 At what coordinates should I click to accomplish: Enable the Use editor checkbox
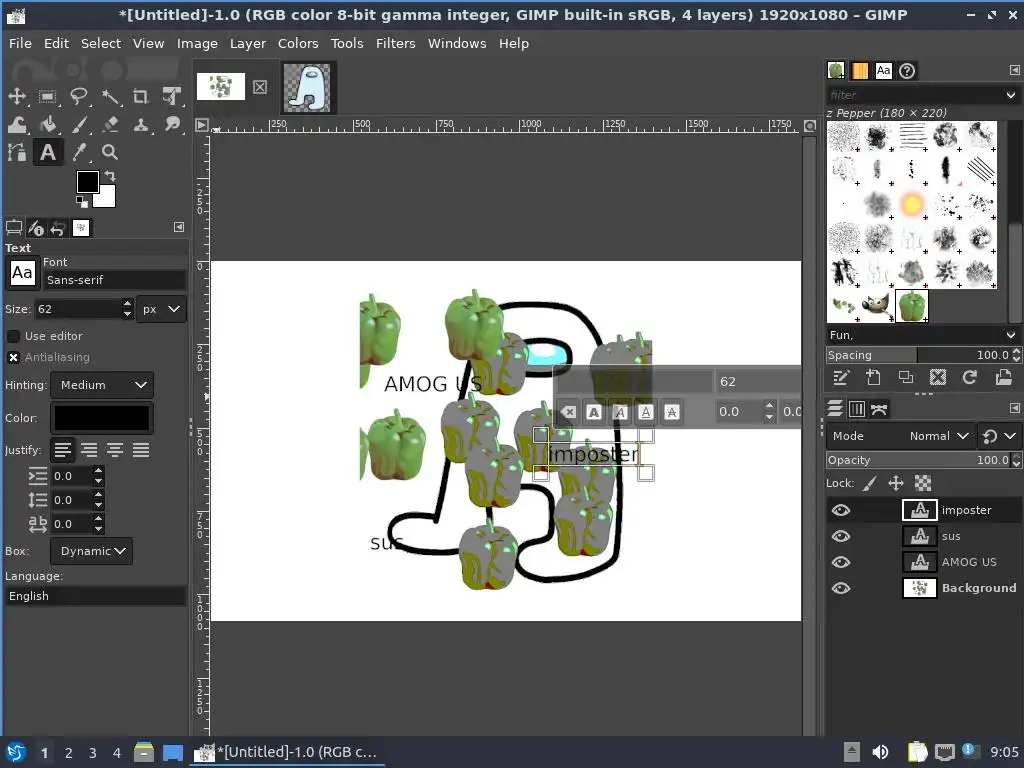pyautogui.click(x=13, y=336)
